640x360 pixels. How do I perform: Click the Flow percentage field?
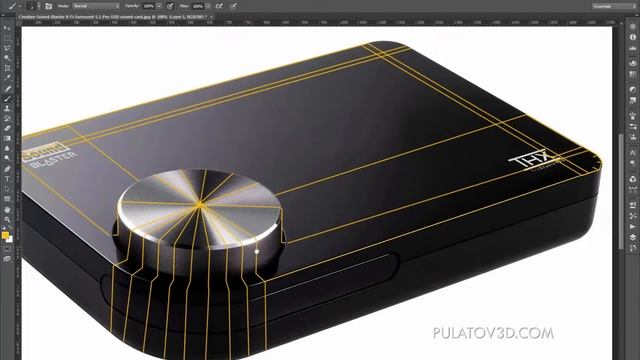[x=198, y=6]
